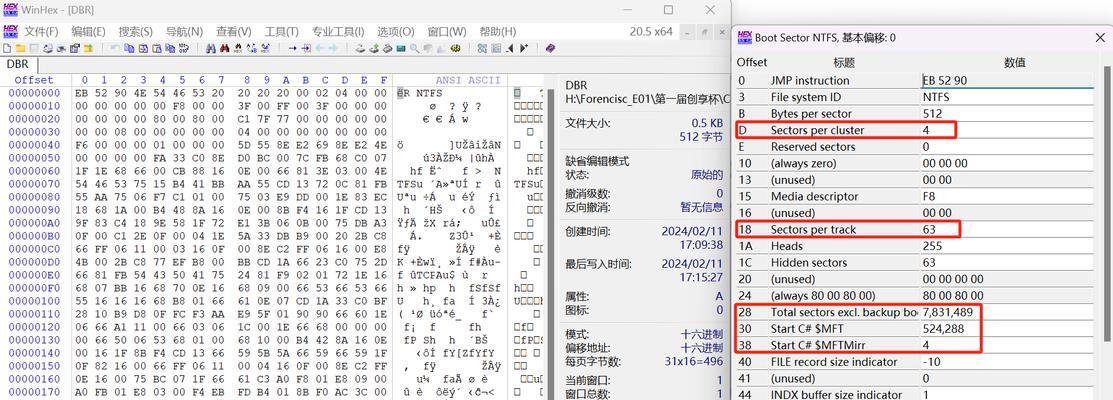Open the 专业工具(I) menu

[x=338, y=31]
